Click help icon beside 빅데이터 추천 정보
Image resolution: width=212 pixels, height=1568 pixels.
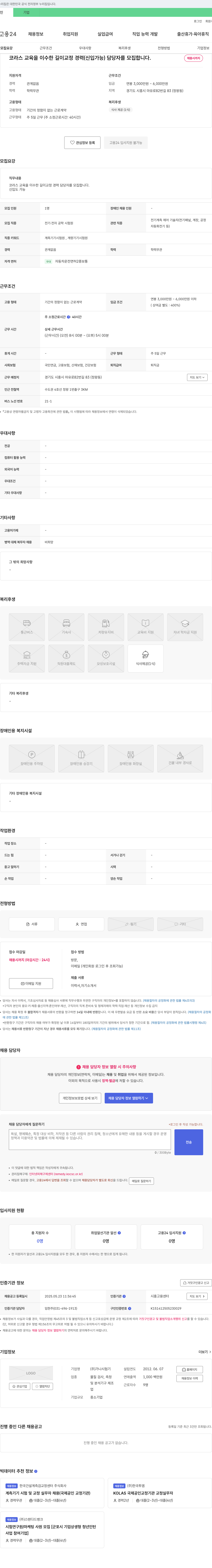tap(36, 1471)
